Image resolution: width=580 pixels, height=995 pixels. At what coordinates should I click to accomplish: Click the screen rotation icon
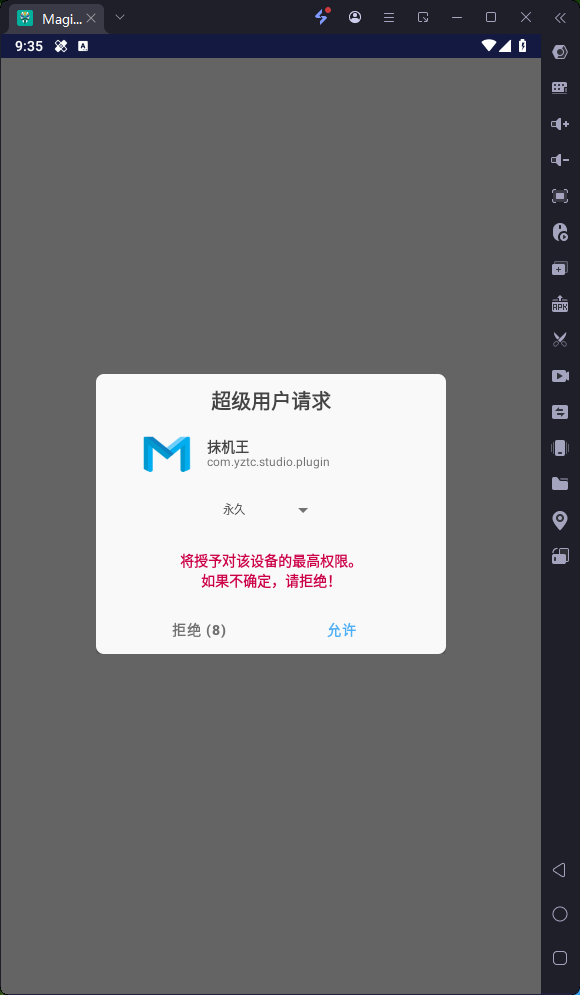point(560,557)
